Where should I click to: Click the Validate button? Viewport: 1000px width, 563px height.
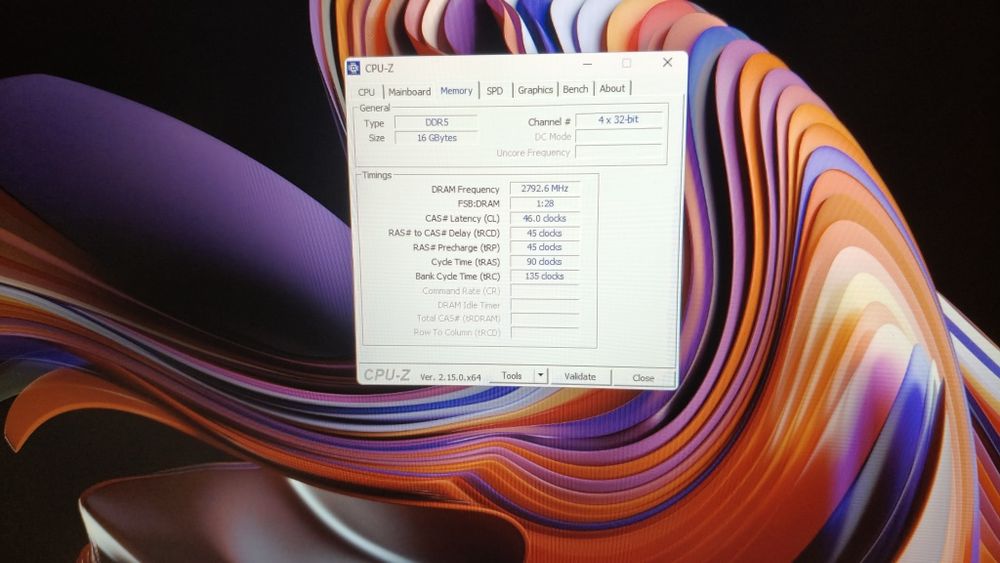[580, 377]
